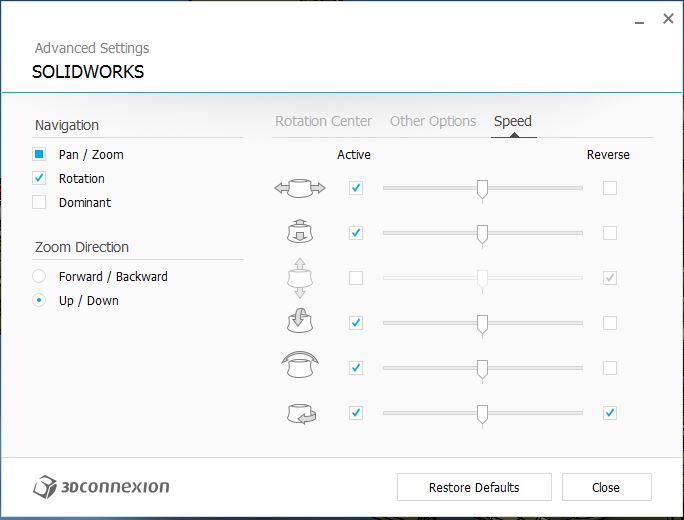
Task: Minimize the Advanced Settings window
Action: pyautogui.click(x=640, y=20)
